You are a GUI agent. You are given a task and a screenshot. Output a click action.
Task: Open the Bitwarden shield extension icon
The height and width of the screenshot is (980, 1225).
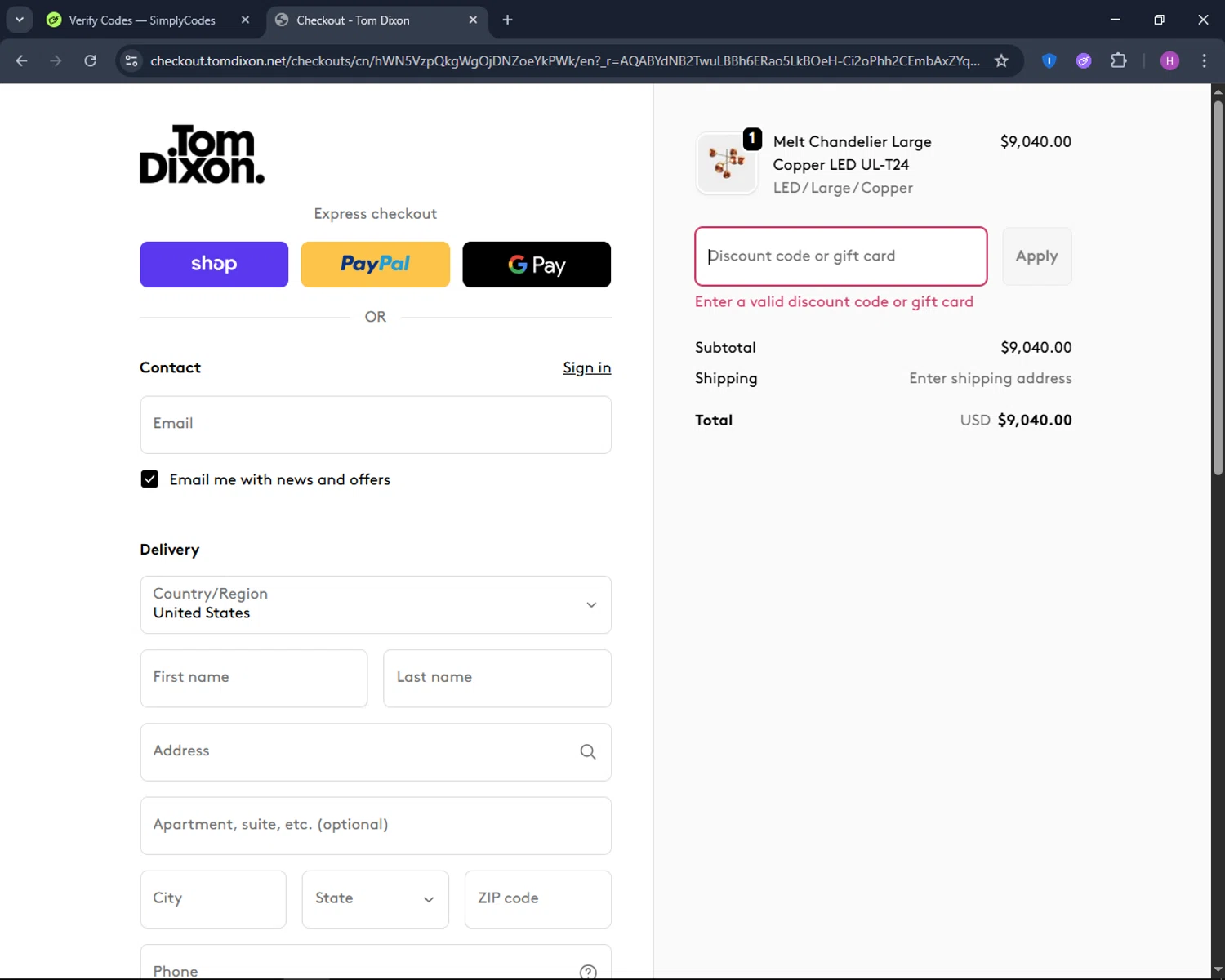pyautogui.click(x=1049, y=60)
